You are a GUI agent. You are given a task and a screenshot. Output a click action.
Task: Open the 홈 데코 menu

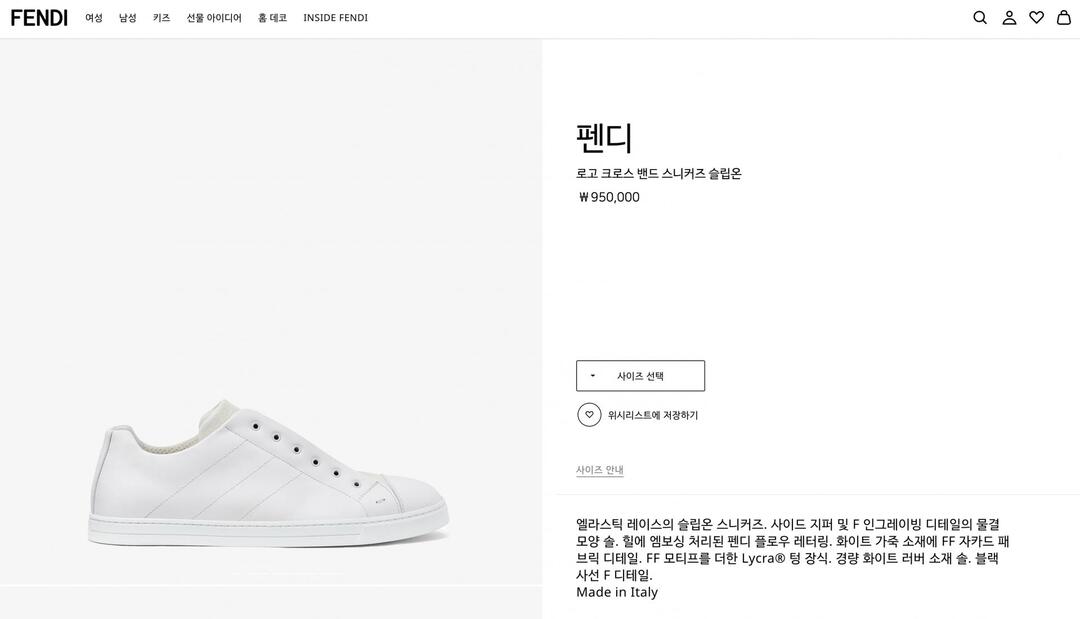point(272,18)
